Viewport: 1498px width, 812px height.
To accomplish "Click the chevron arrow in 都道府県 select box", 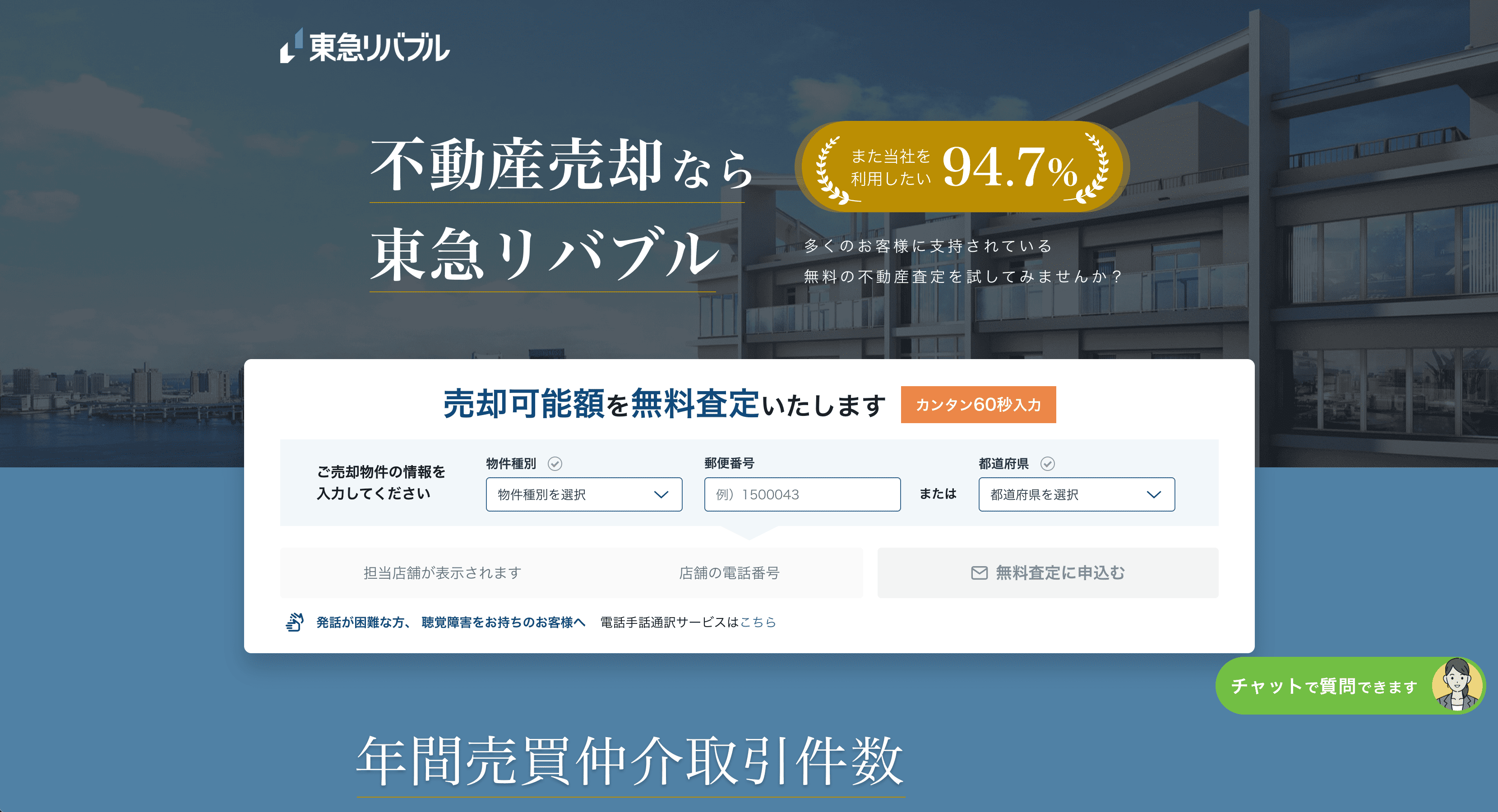I will (1154, 494).
